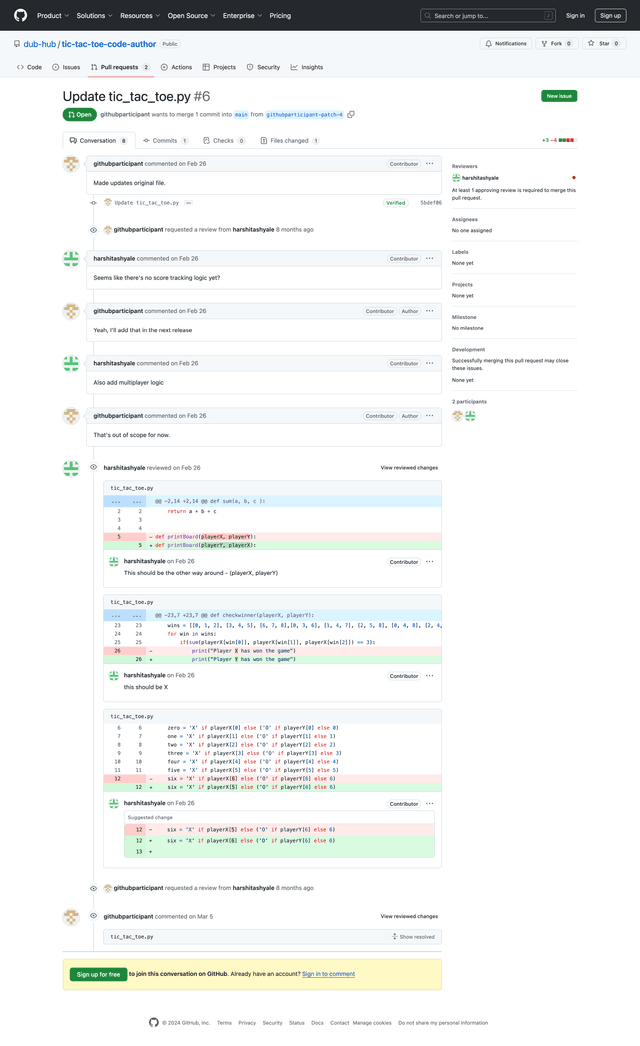Open the Pull requests tab
This screenshot has width=640, height=1046.
[120, 67]
